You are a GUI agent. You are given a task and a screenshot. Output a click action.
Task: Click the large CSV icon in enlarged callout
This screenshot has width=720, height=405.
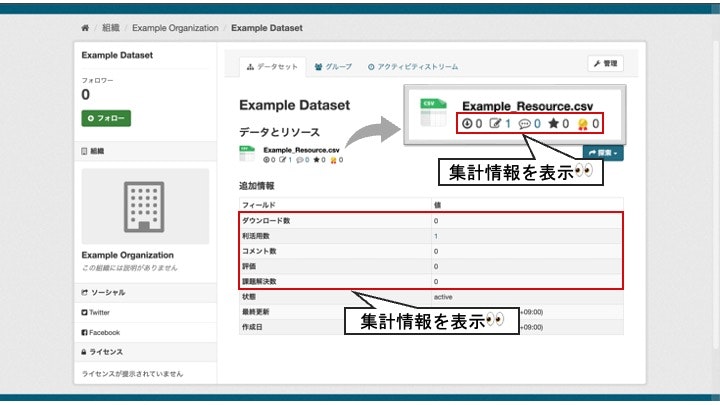click(433, 112)
